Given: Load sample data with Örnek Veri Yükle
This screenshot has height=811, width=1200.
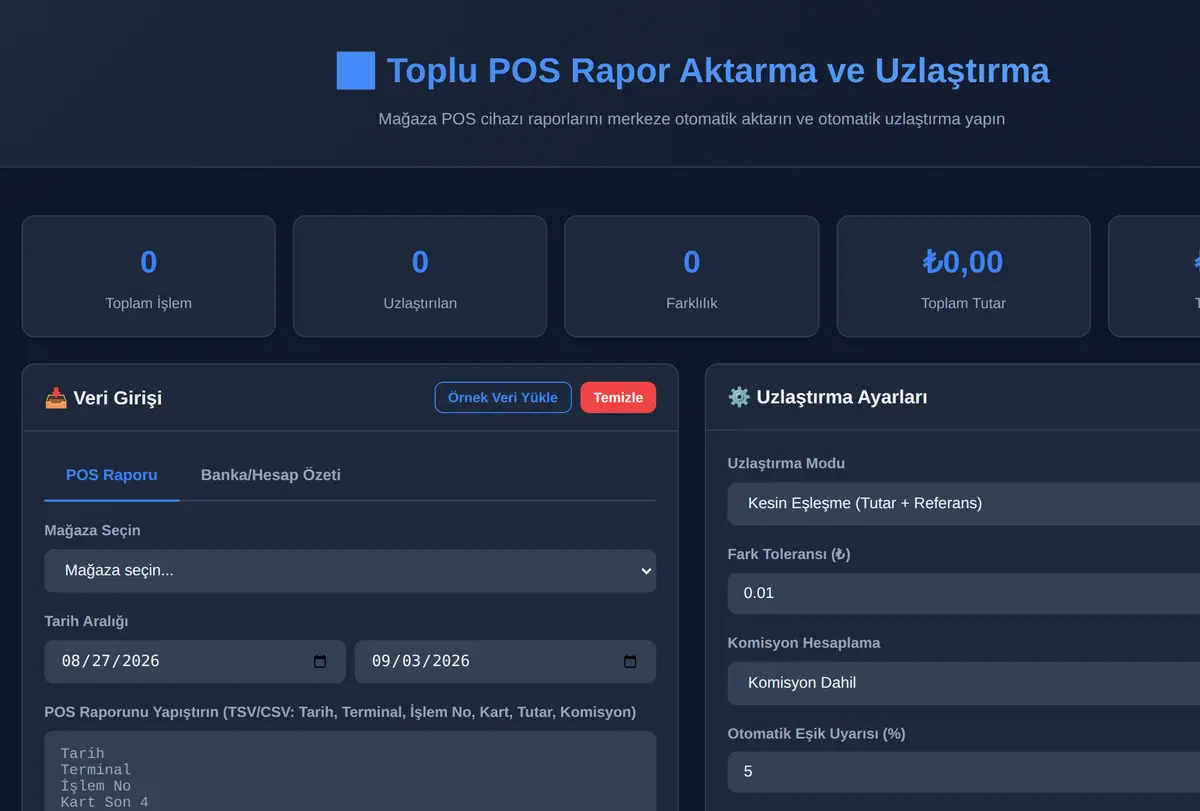Looking at the screenshot, I should [503, 397].
